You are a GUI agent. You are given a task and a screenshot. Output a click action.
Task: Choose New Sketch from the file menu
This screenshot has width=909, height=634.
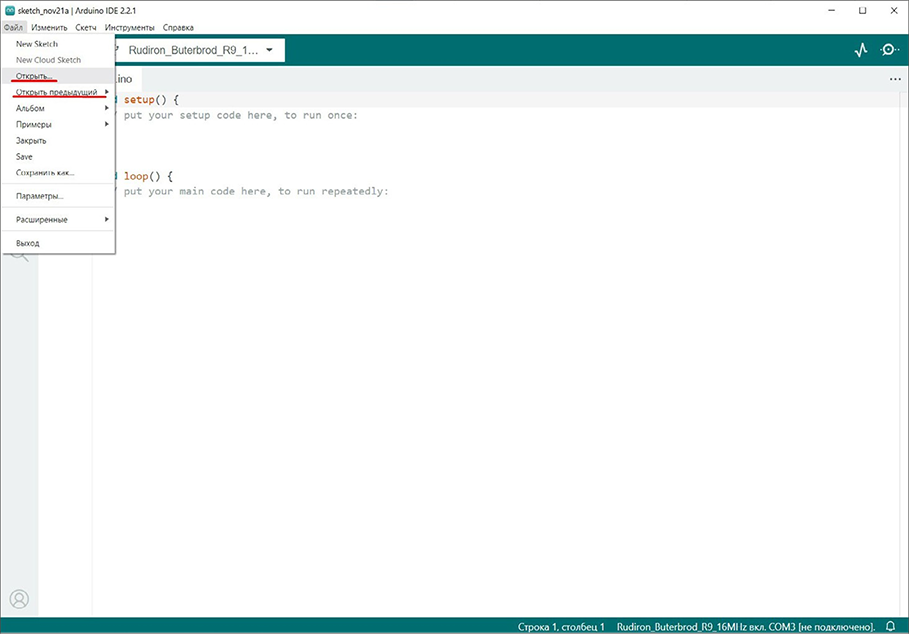pyautogui.click(x=58, y=44)
